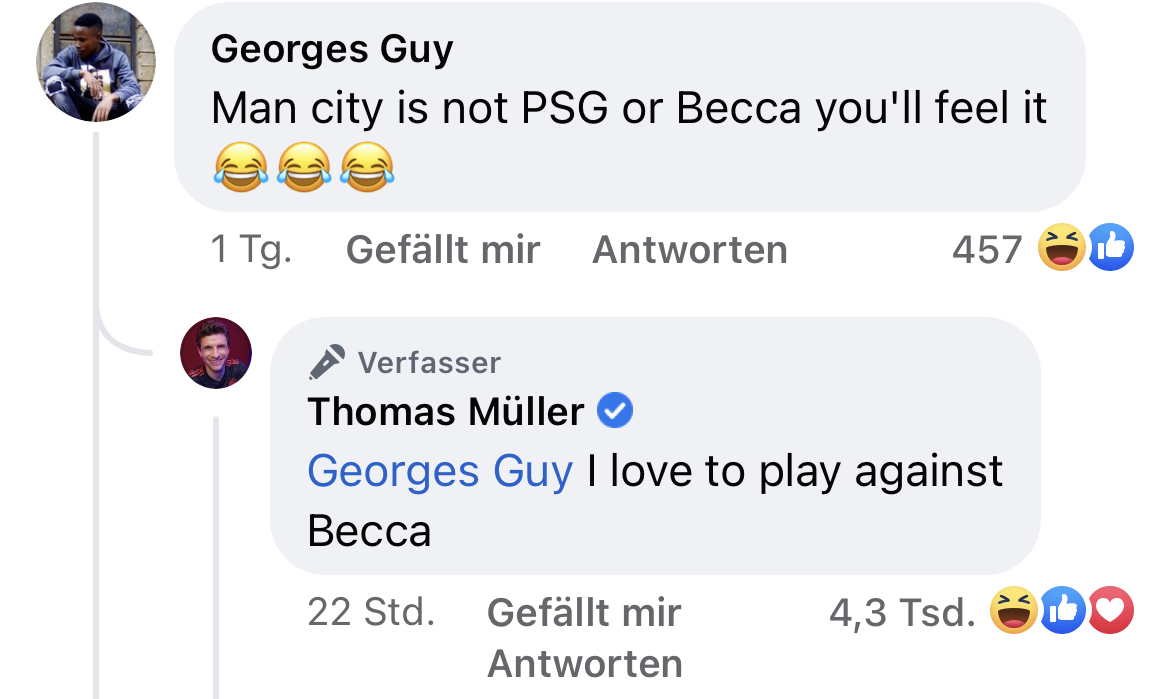The height and width of the screenshot is (699, 1170).
Task: Reply to Georges Guy's comment via "Antworten"
Action: coord(689,249)
